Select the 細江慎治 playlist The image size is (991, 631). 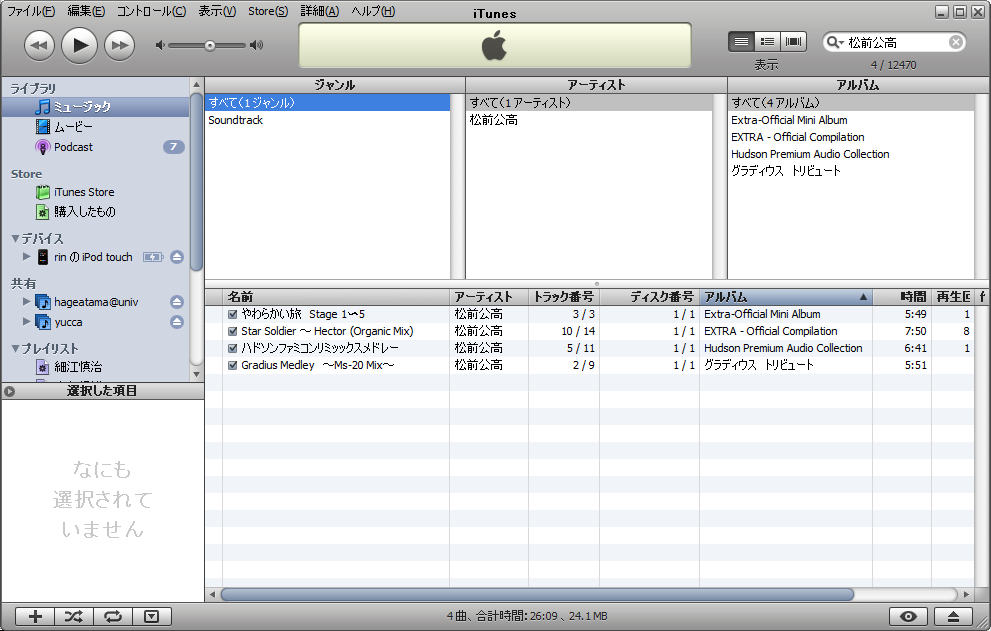click(x=95, y=367)
